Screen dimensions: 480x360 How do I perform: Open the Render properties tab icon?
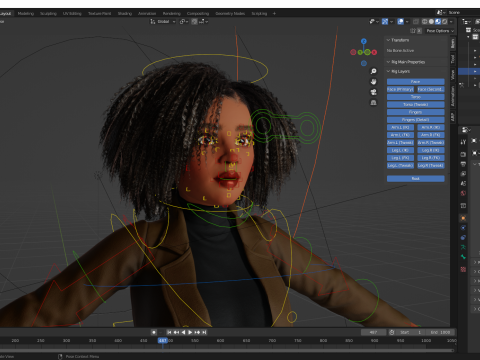(463, 154)
